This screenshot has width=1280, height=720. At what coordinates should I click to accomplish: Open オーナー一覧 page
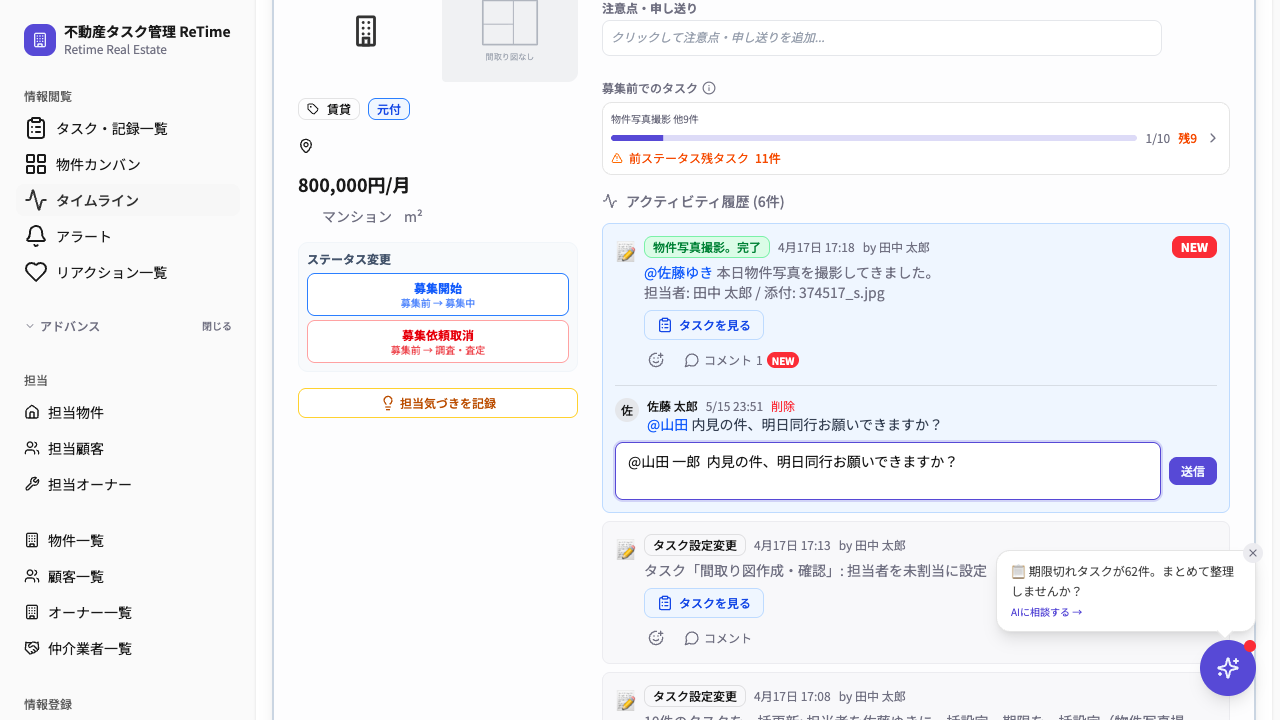pyautogui.click(x=128, y=612)
